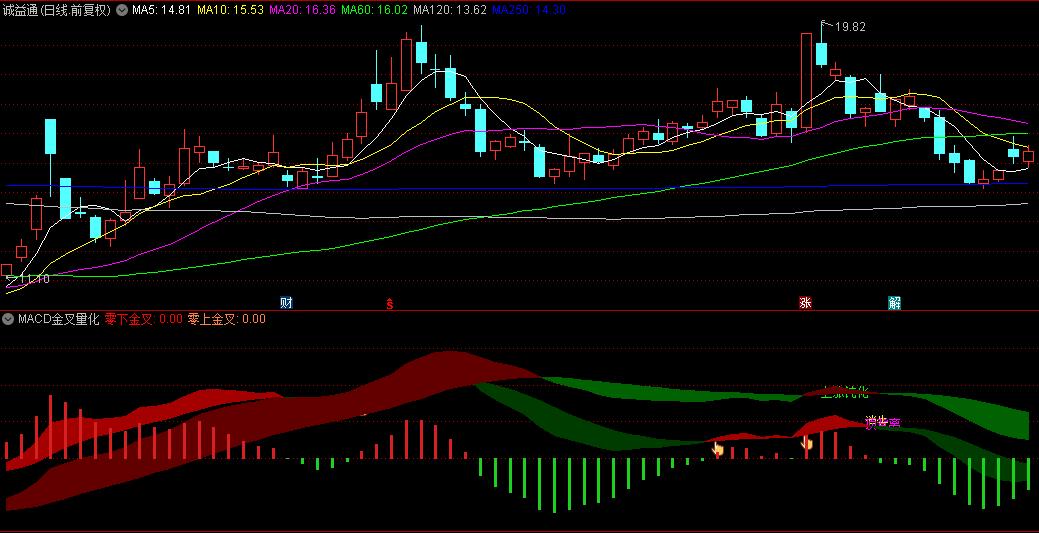Open the dropdown arrow beside MACD金叉量化
1039x533 pixels.
click(x=8, y=319)
